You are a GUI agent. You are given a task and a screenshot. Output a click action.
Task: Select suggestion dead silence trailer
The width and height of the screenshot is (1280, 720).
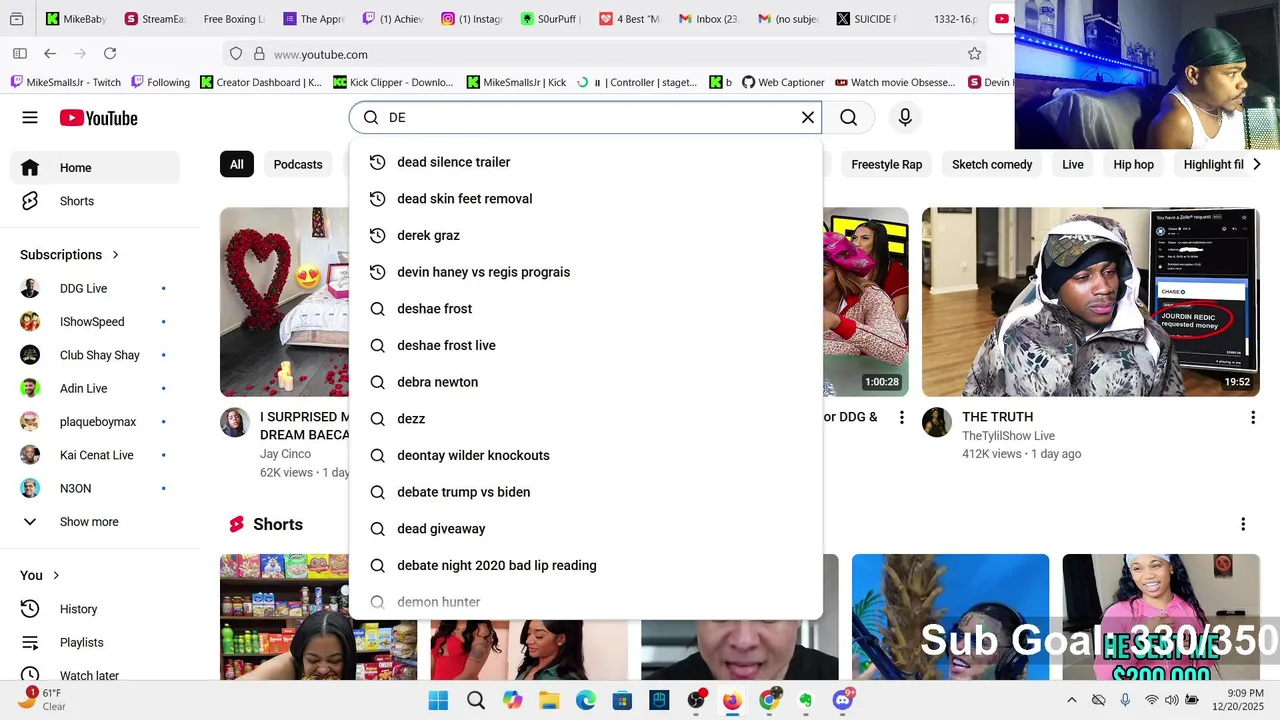[586, 162]
